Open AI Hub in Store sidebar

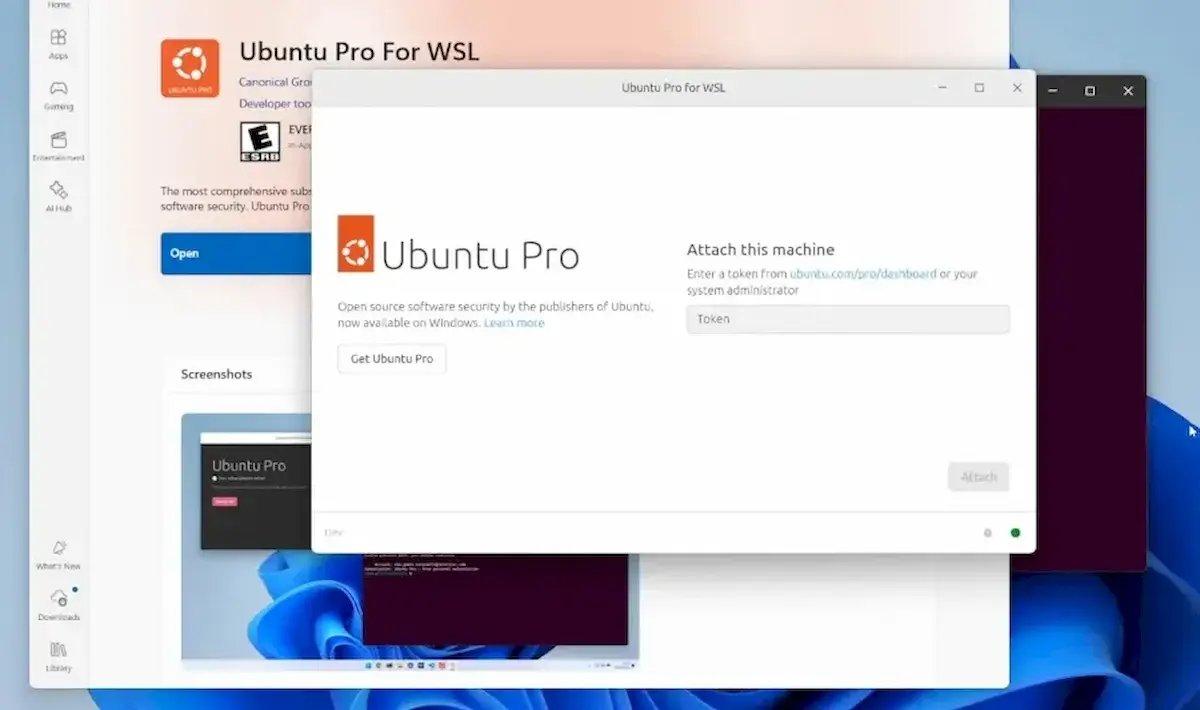(x=58, y=196)
